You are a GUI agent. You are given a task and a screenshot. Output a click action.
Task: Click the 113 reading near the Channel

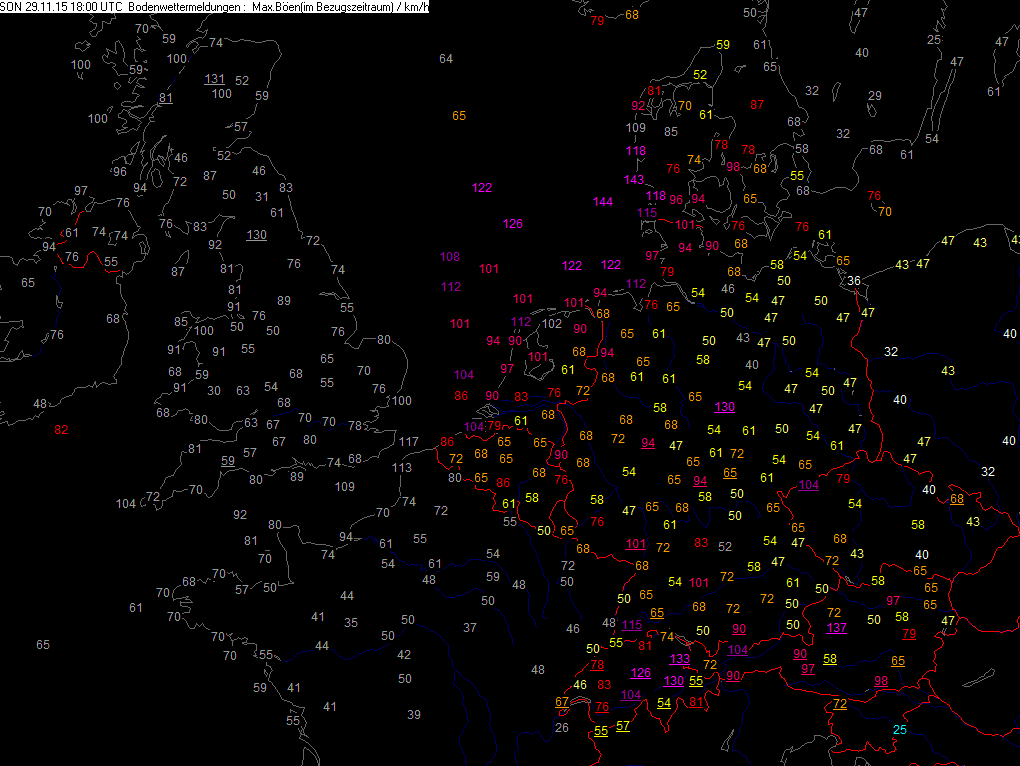pos(401,468)
